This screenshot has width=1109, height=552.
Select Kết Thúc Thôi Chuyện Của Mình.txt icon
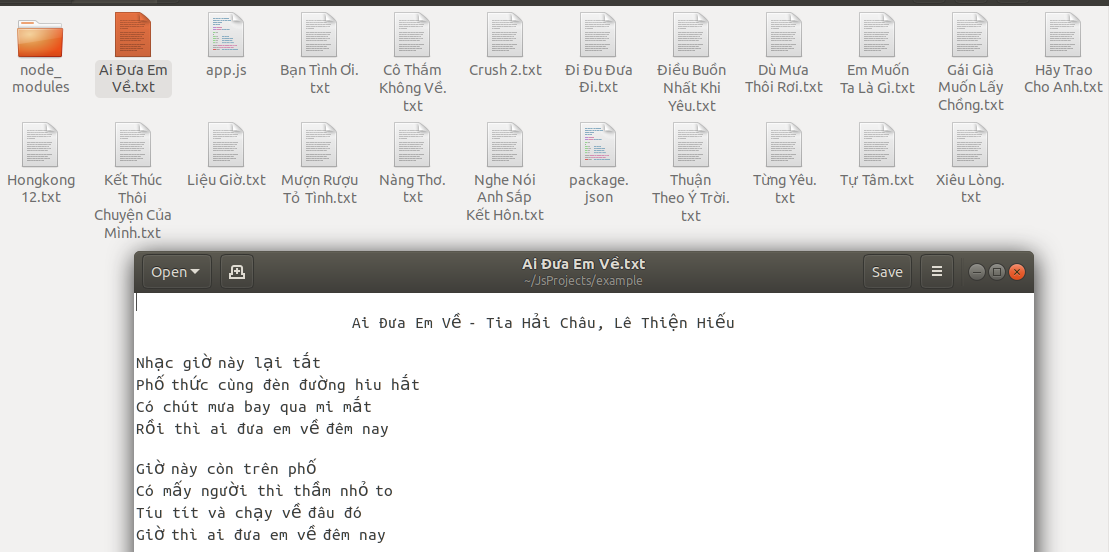pyautogui.click(x=133, y=145)
